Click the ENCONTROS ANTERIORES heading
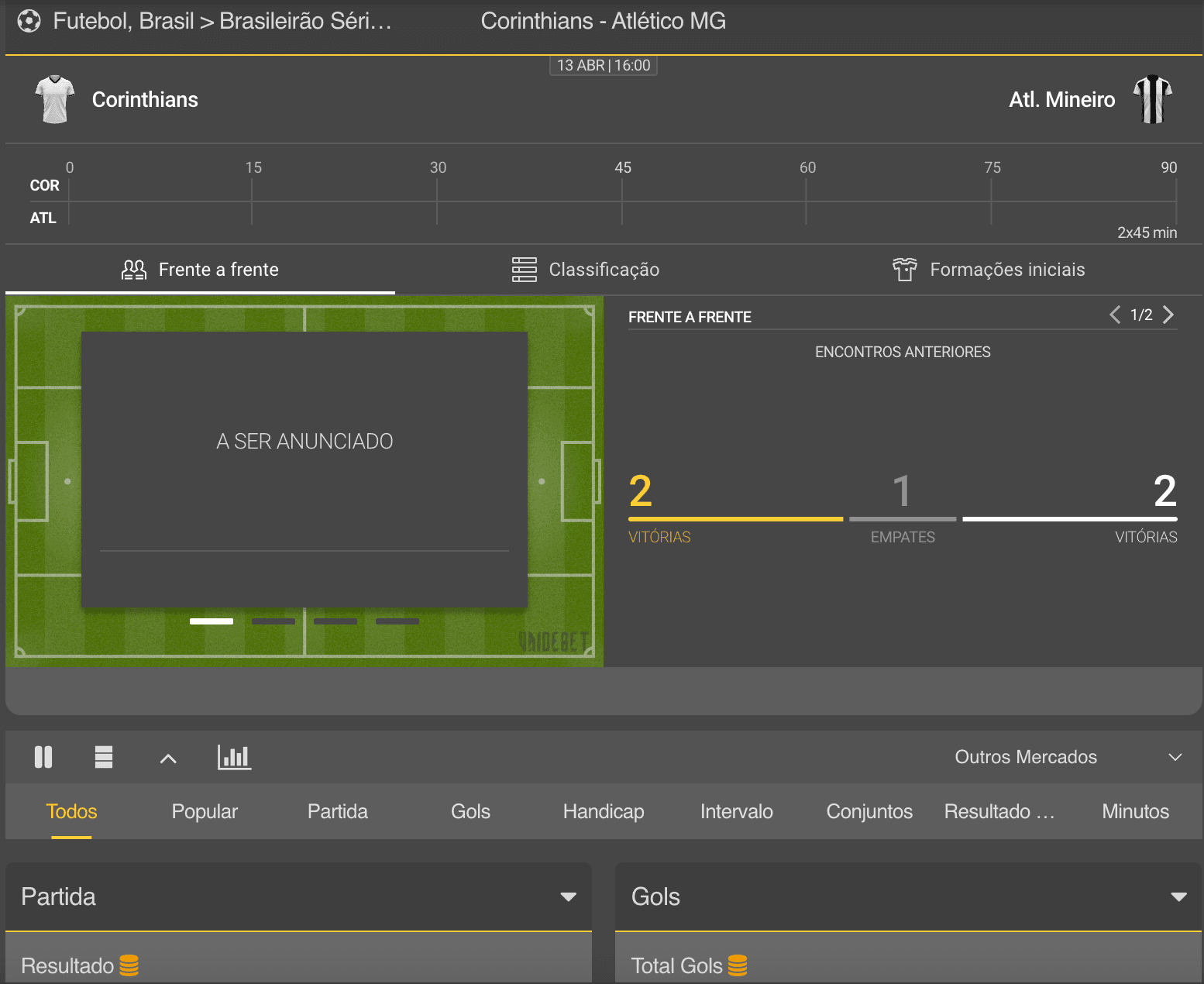 pyautogui.click(x=903, y=352)
